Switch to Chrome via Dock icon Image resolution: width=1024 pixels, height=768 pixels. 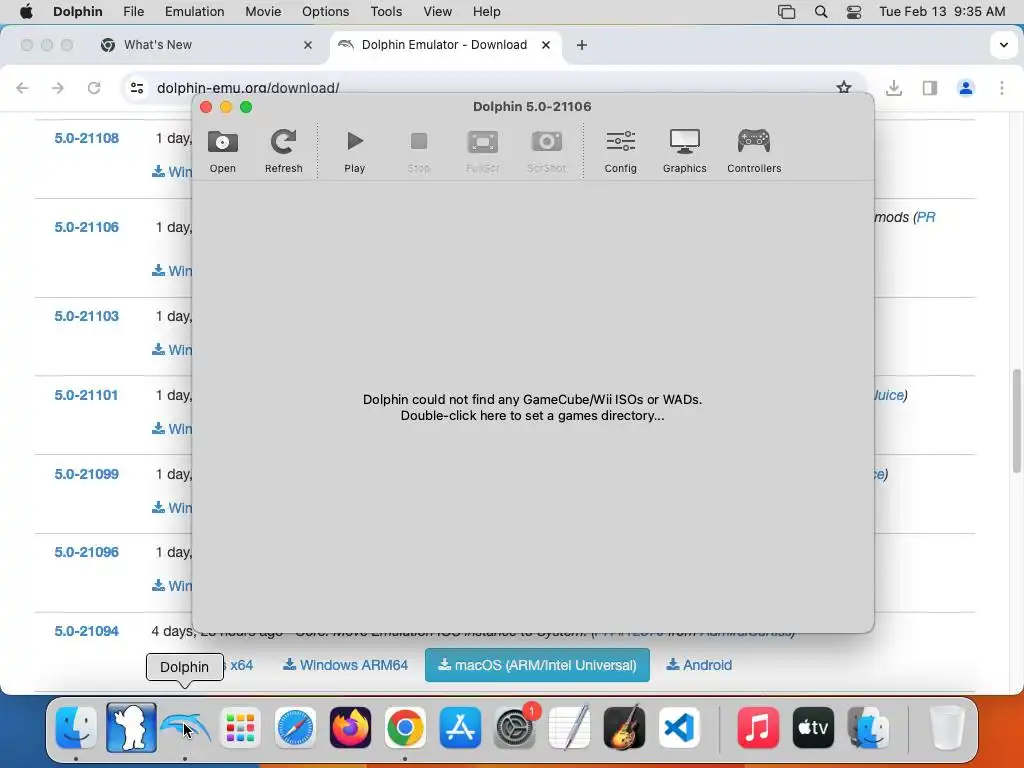pos(405,728)
